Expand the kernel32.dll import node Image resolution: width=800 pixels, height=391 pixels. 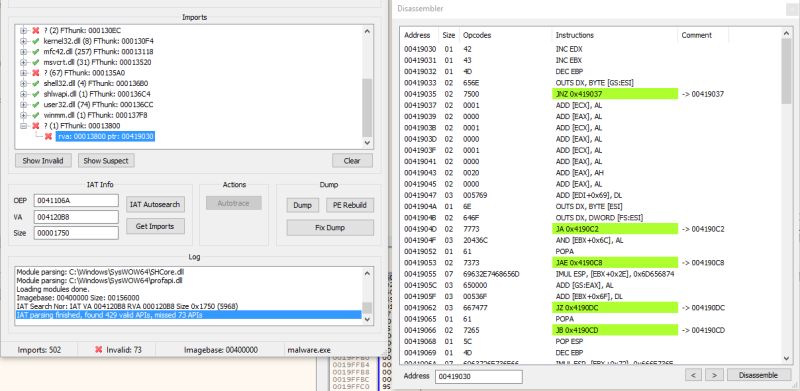tap(23, 41)
